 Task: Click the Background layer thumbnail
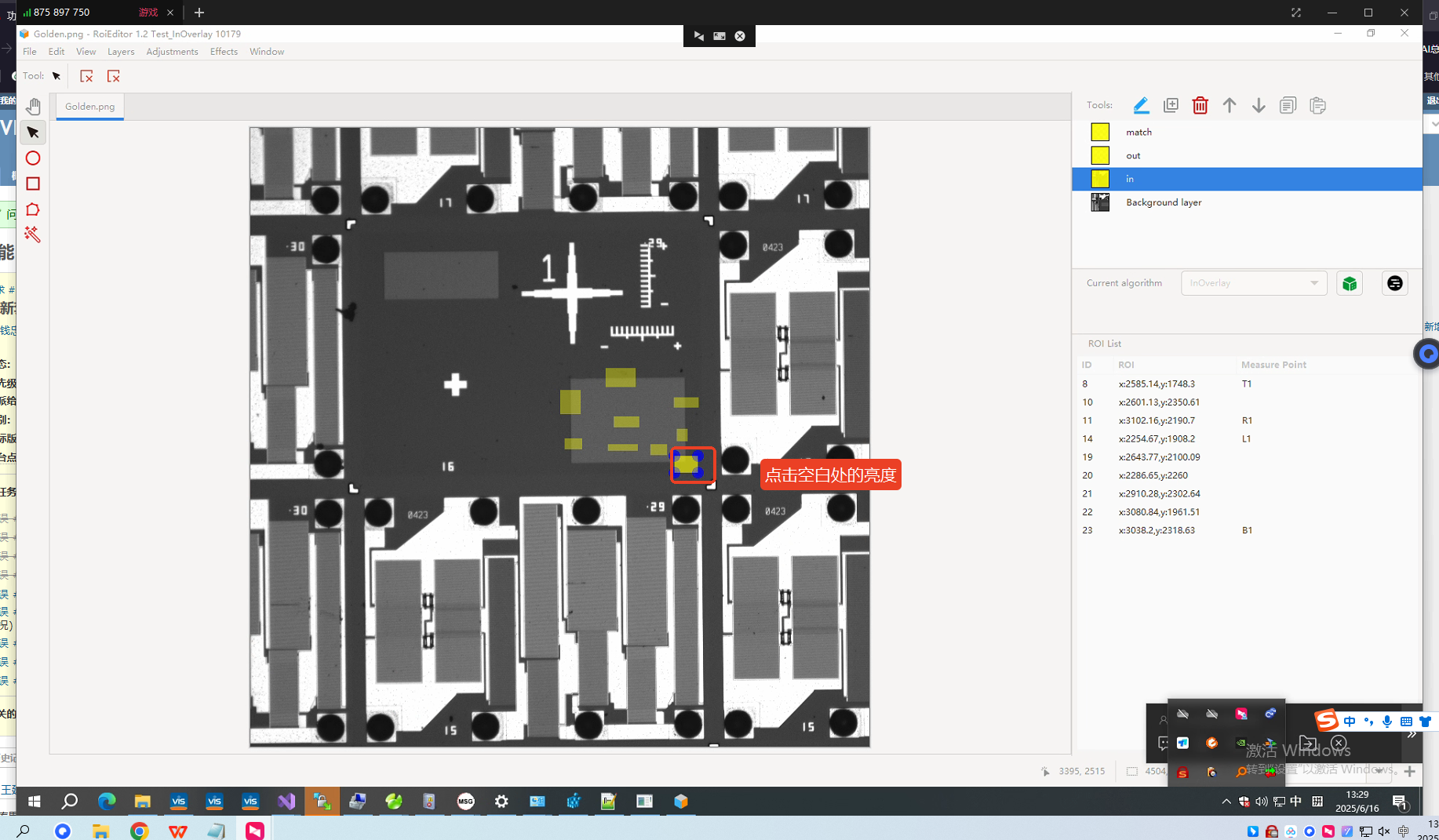1100,202
